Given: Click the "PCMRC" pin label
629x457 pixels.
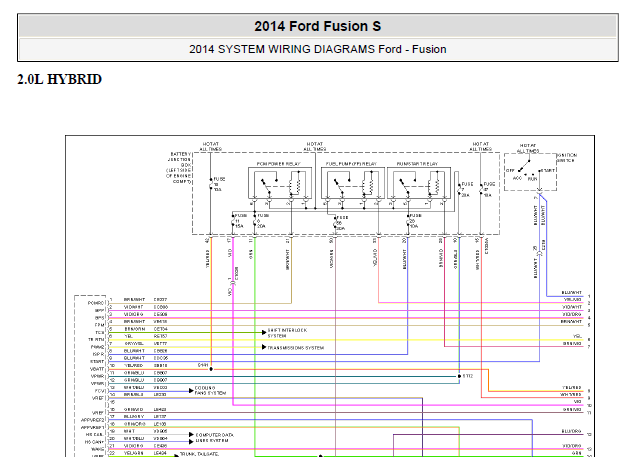Looking at the screenshot, I should point(96,303).
